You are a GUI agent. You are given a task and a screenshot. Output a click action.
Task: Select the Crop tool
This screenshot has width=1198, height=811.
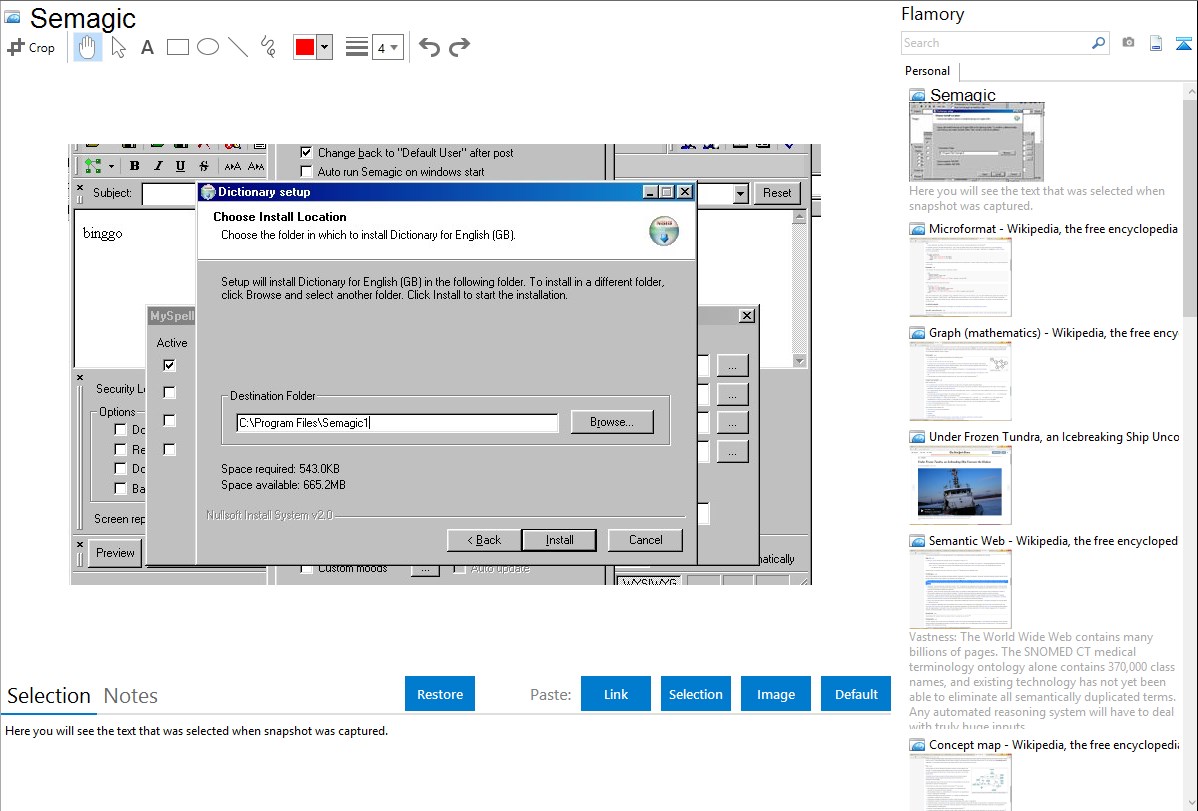point(31,47)
